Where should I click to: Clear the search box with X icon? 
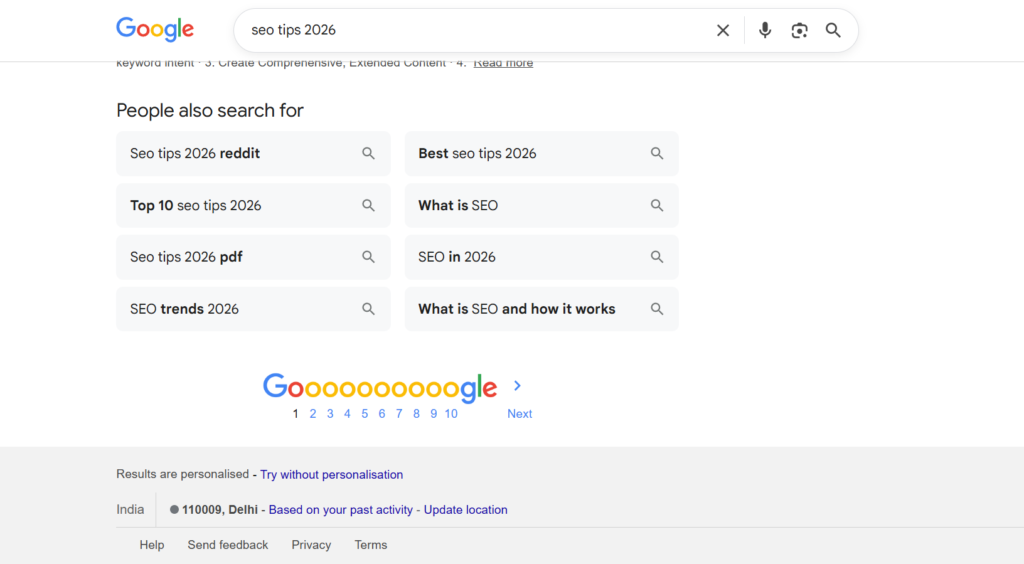coord(723,30)
